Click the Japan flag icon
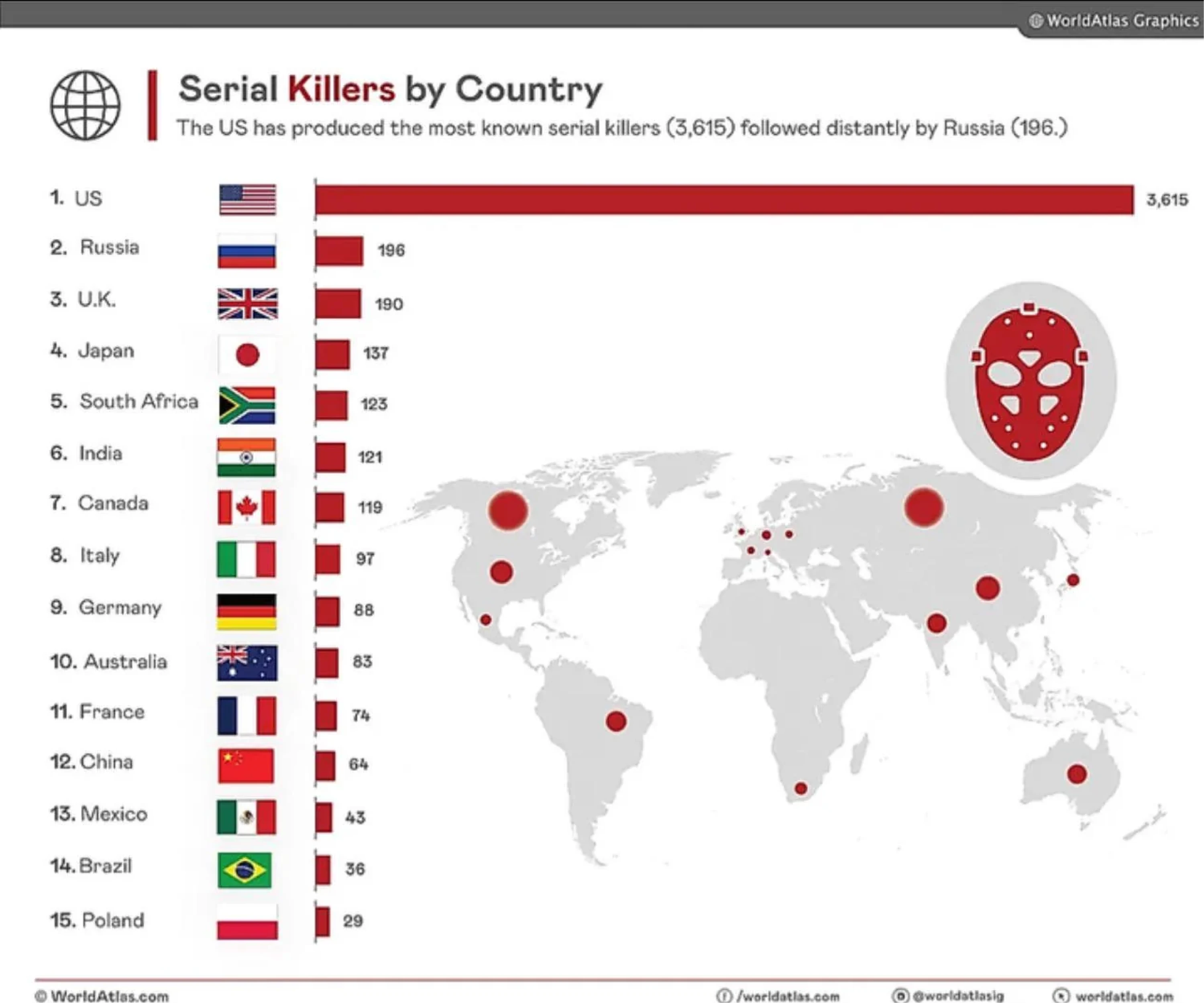The width and height of the screenshot is (1204, 1003). [247, 354]
